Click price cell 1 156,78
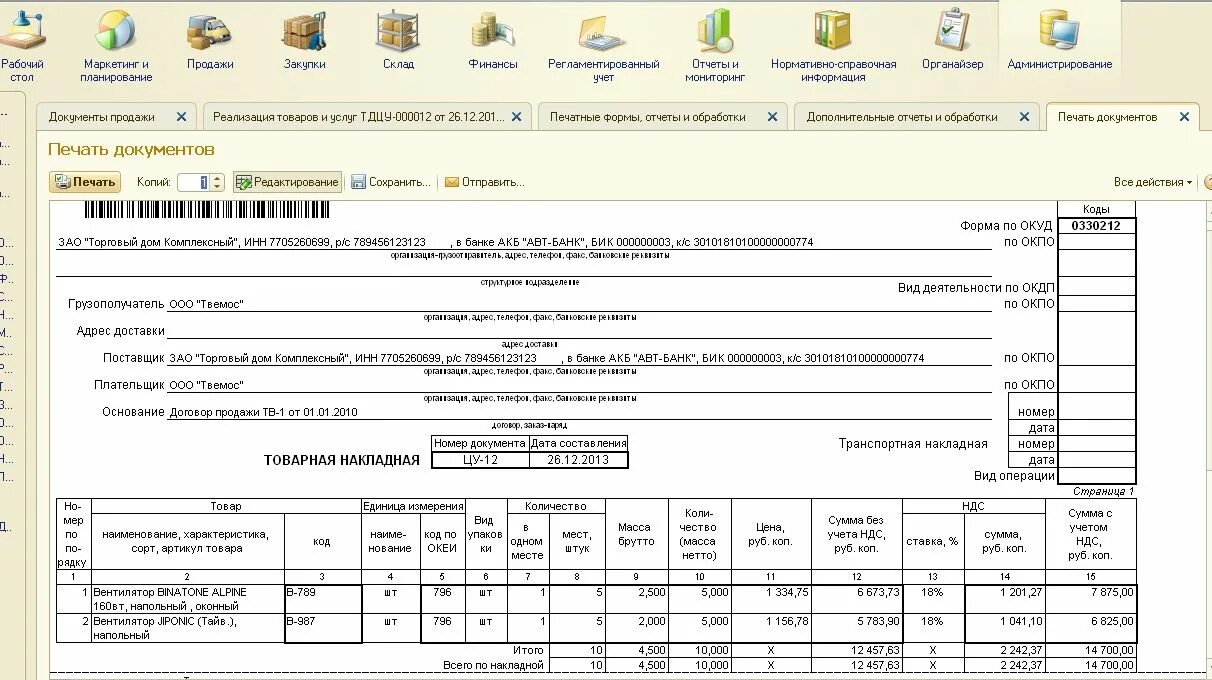Screen dimensions: 1212x680 tap(770, 627)
